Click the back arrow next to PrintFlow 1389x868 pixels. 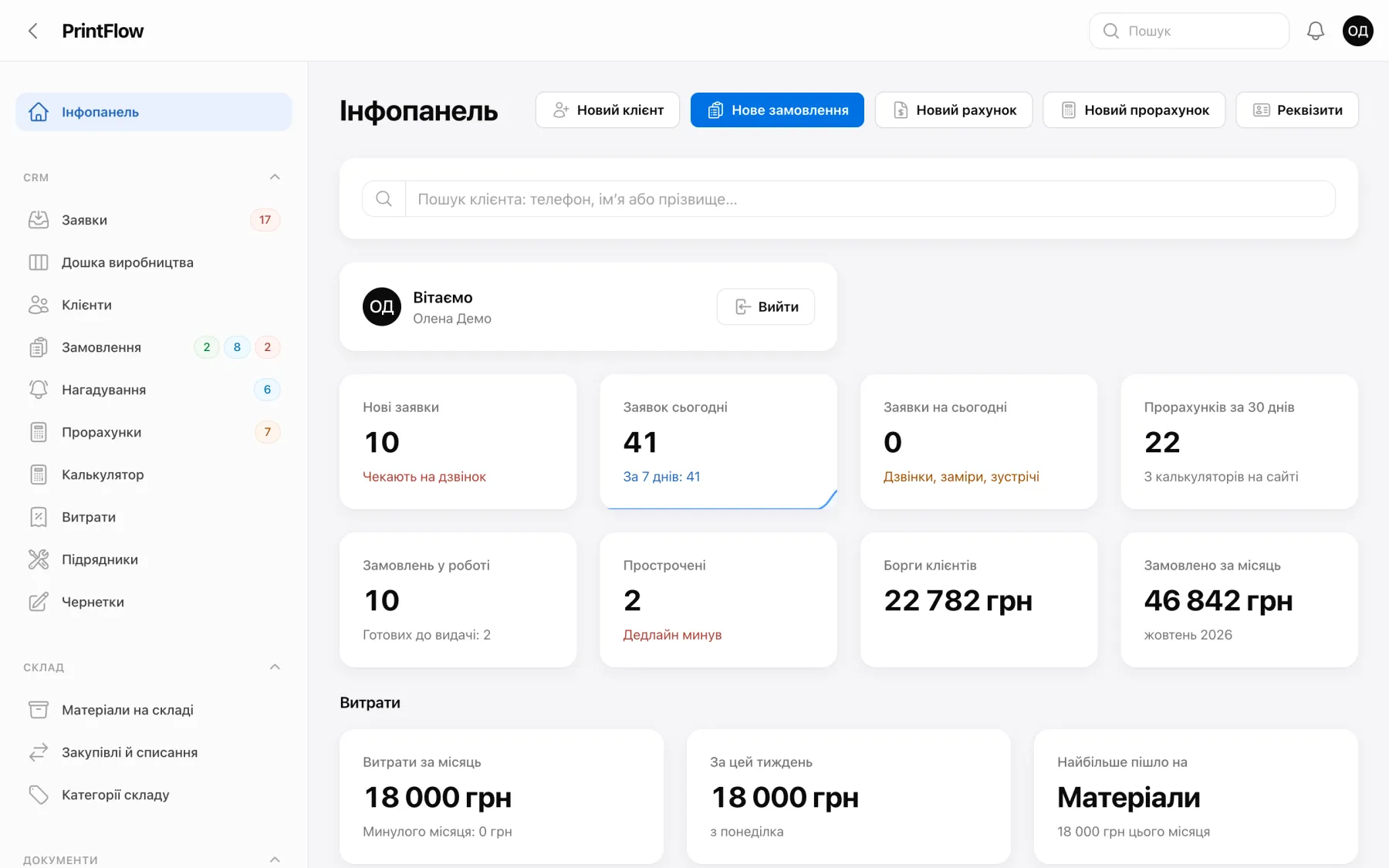(x=33, y=31)
